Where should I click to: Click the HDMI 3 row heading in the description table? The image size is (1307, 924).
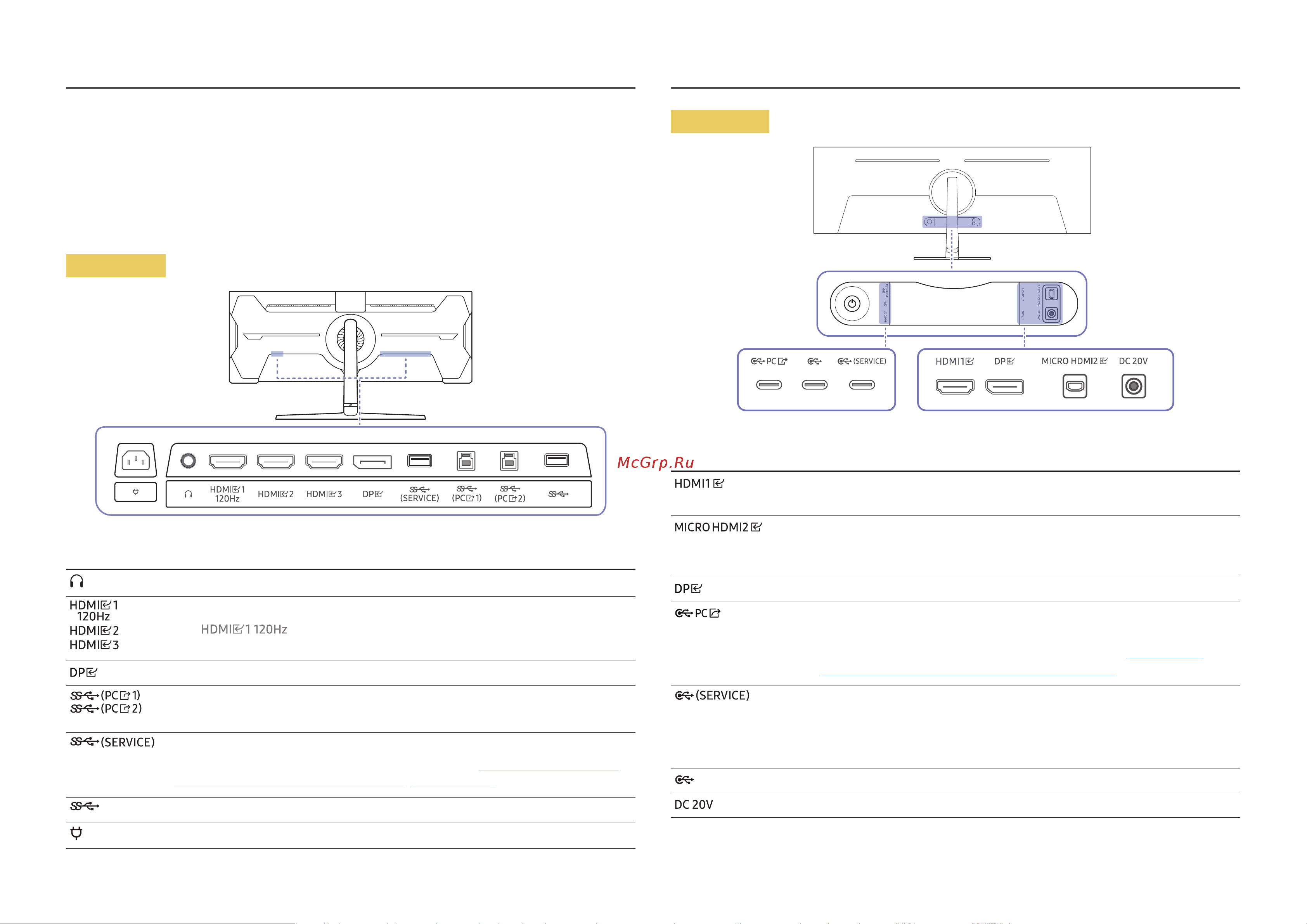point(94,645)
